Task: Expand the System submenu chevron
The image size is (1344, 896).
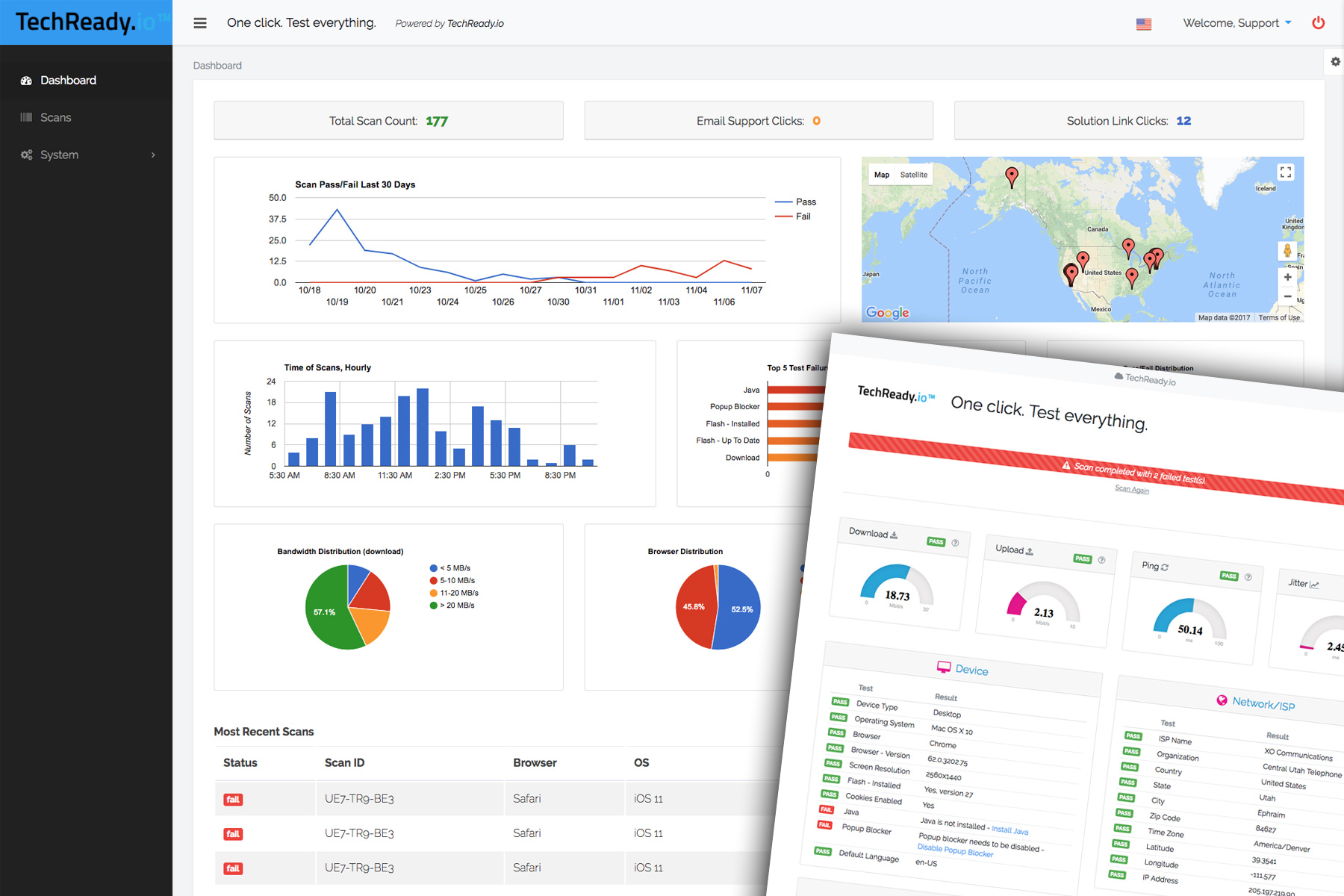Action: [153, 155]
